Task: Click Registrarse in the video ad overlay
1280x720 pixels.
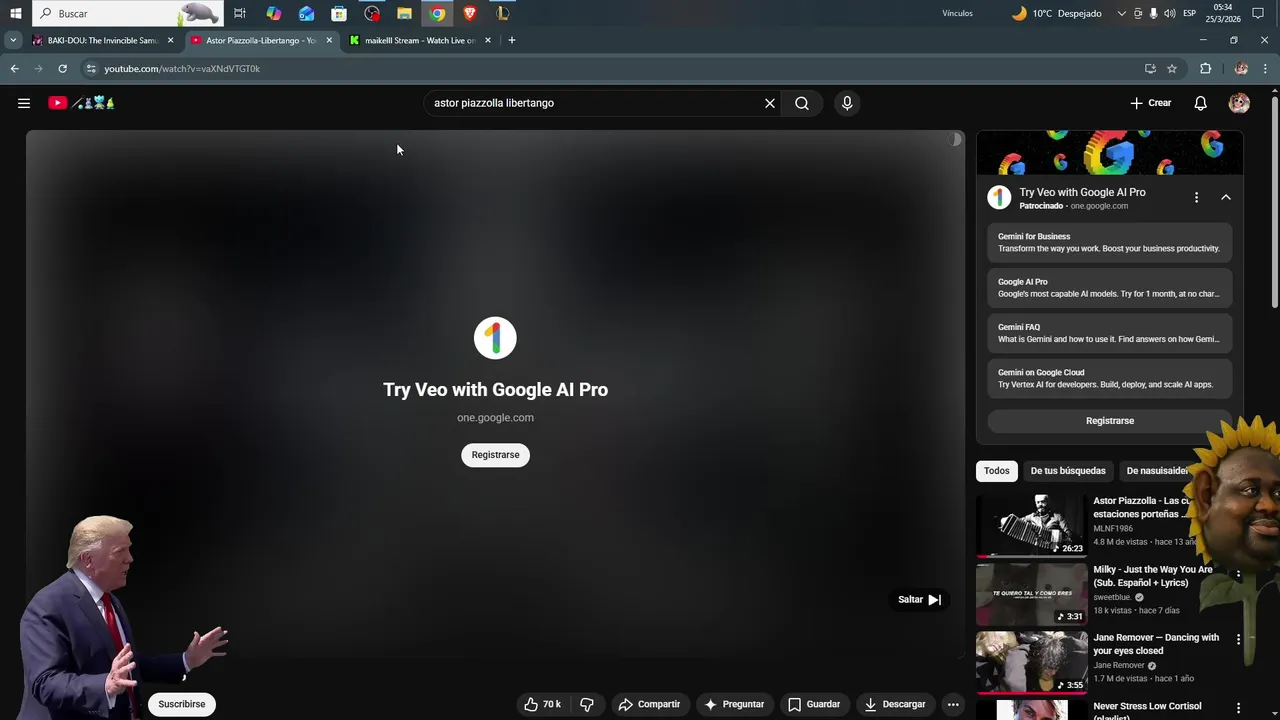Action: coord(495,455)
